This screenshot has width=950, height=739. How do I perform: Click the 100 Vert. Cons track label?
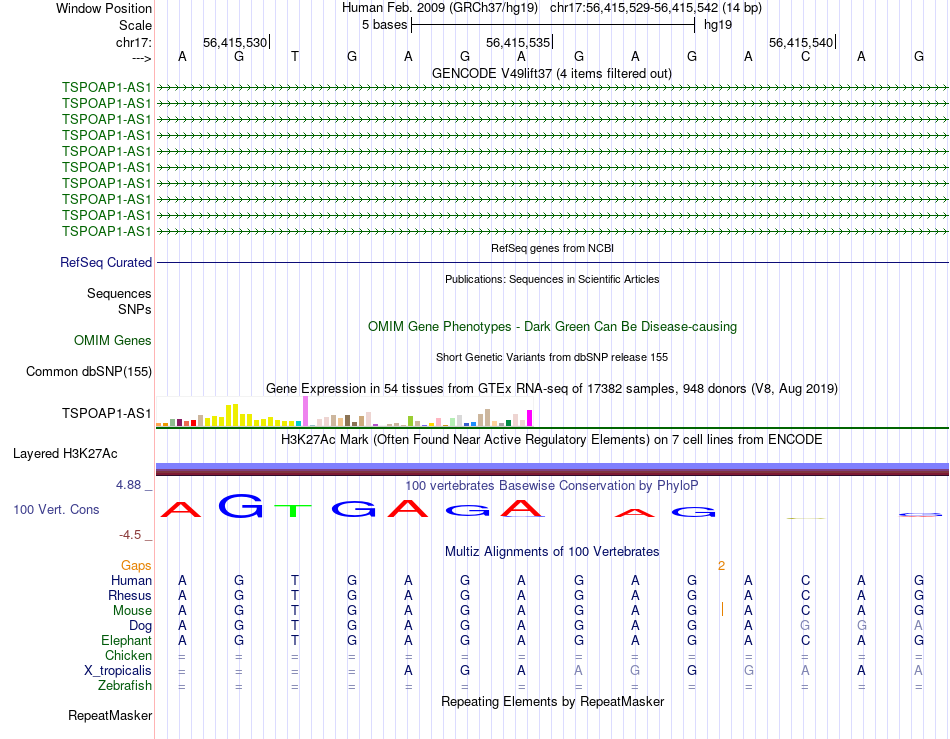pos(56,509)
